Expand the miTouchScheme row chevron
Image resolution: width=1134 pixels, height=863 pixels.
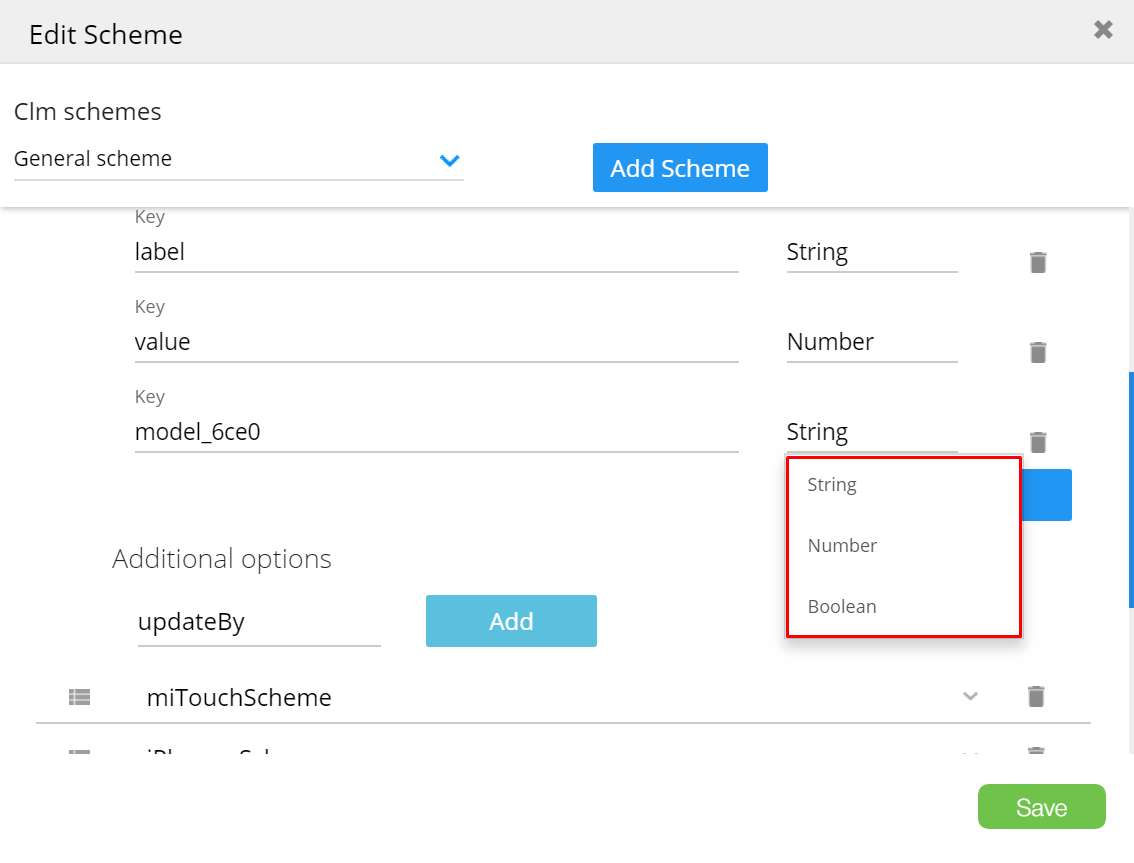[969, 696]
